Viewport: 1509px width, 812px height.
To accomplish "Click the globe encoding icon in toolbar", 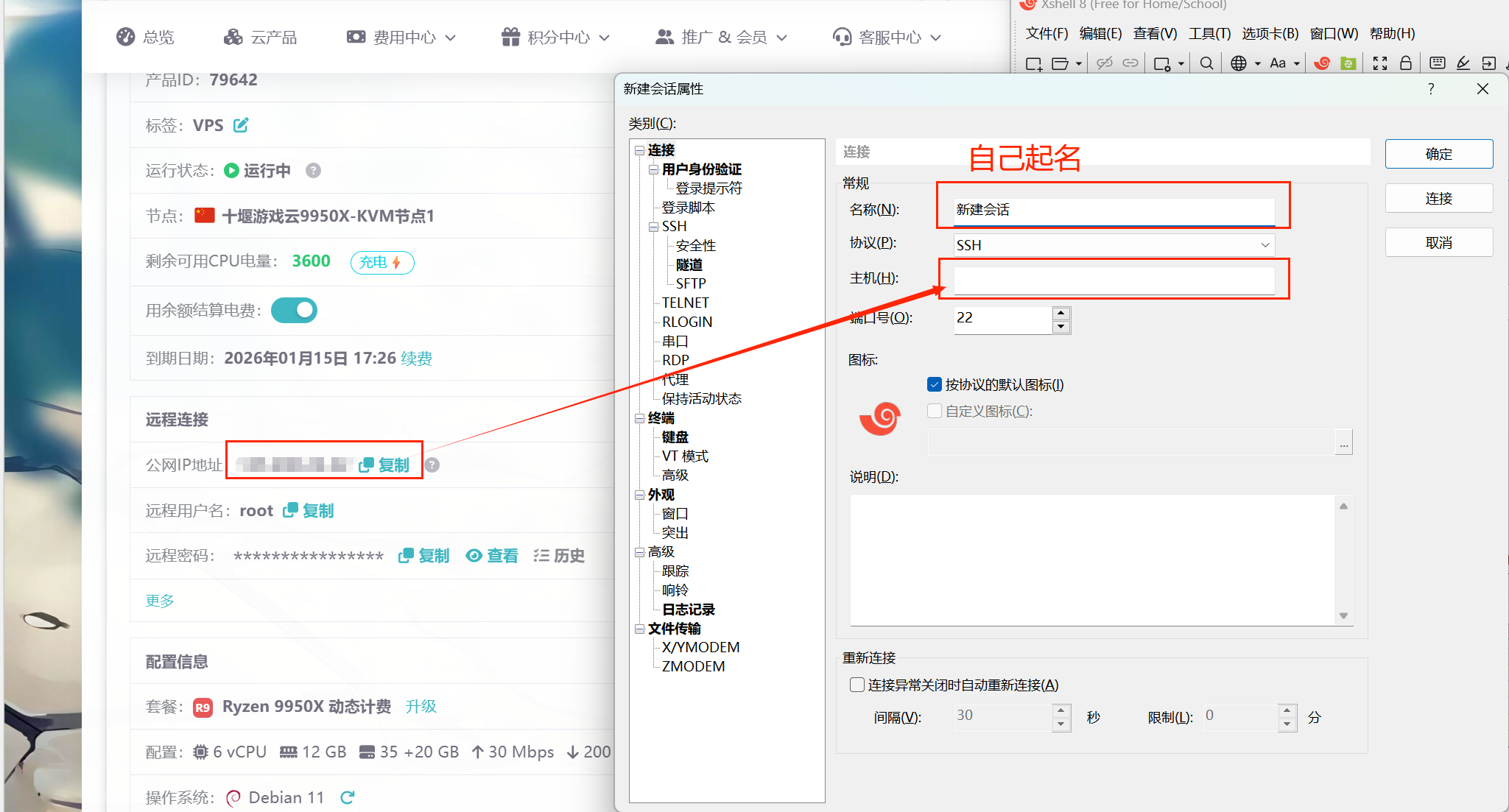I will click(1239, 64).
